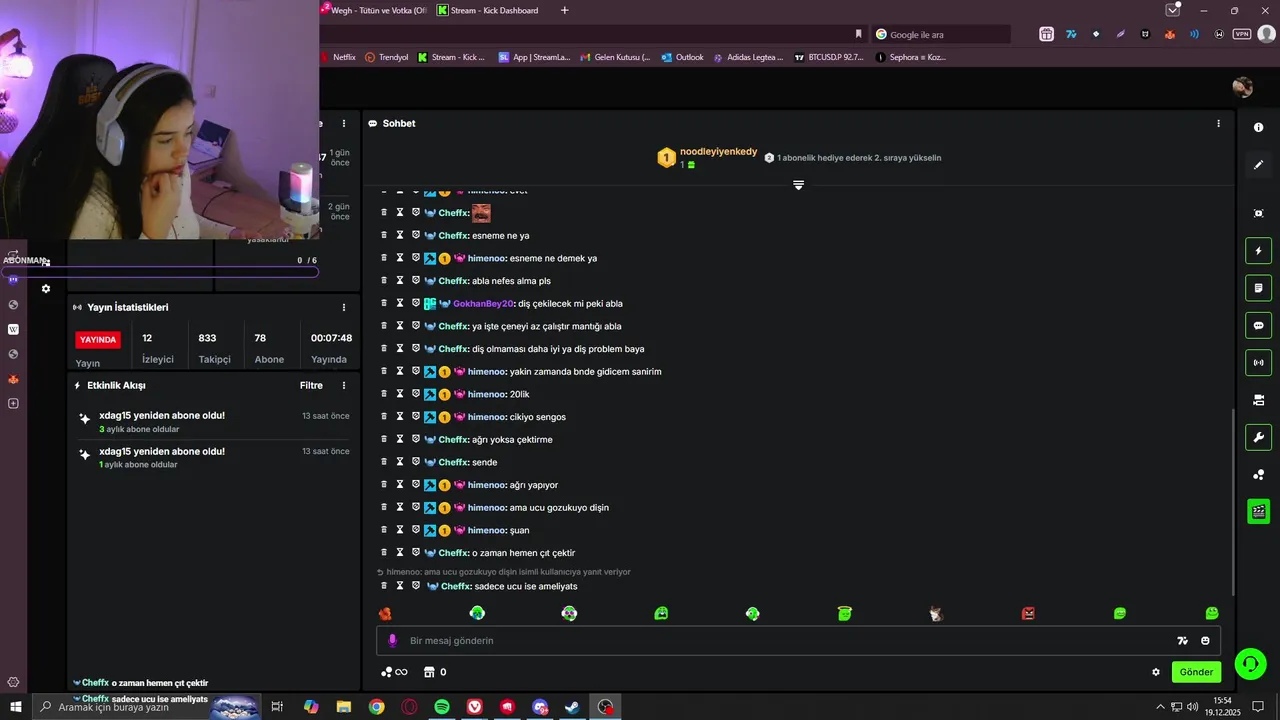Delete Cheffx message 'abla nefes alma pls'
Viewport: 1280px width, 720px height.
coord(383,281)
